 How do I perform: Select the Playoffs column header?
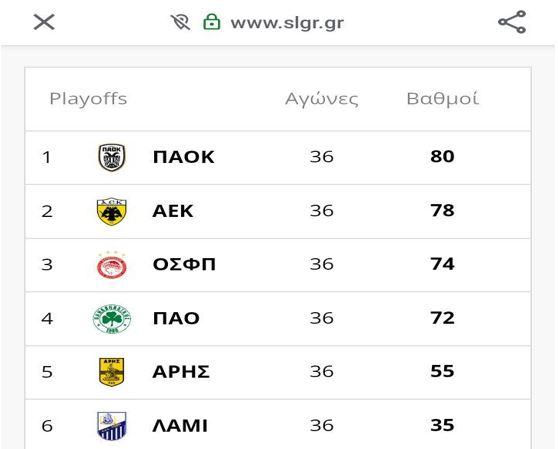click(88, 99)
